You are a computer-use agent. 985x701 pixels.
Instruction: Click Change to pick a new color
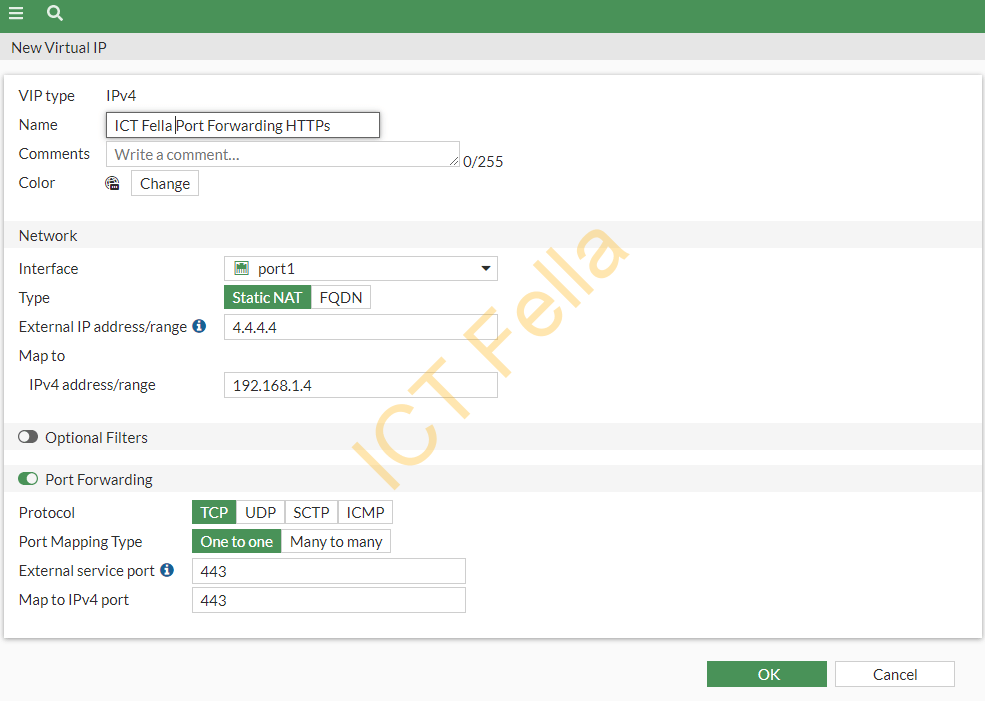(x=164, y=183)
